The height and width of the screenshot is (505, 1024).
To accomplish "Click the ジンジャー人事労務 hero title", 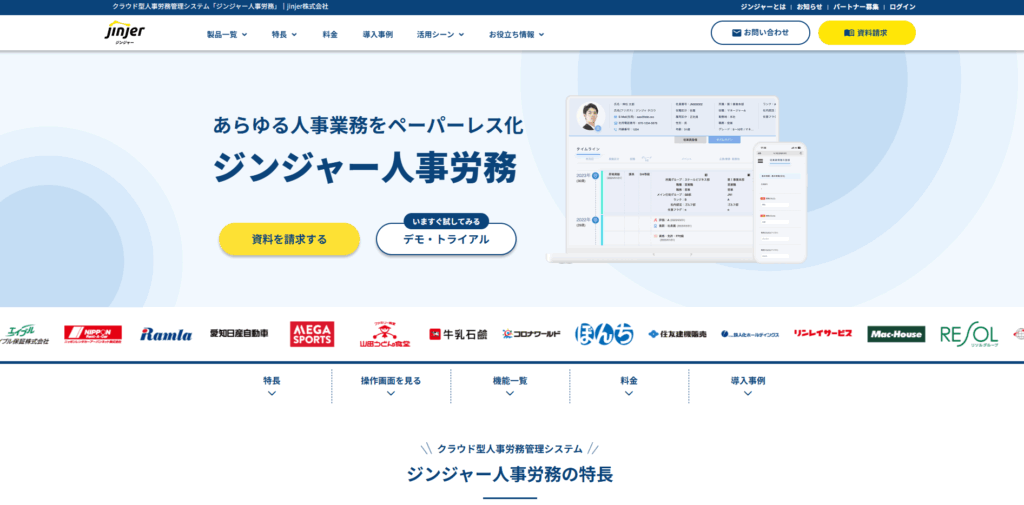I will 364,167.
